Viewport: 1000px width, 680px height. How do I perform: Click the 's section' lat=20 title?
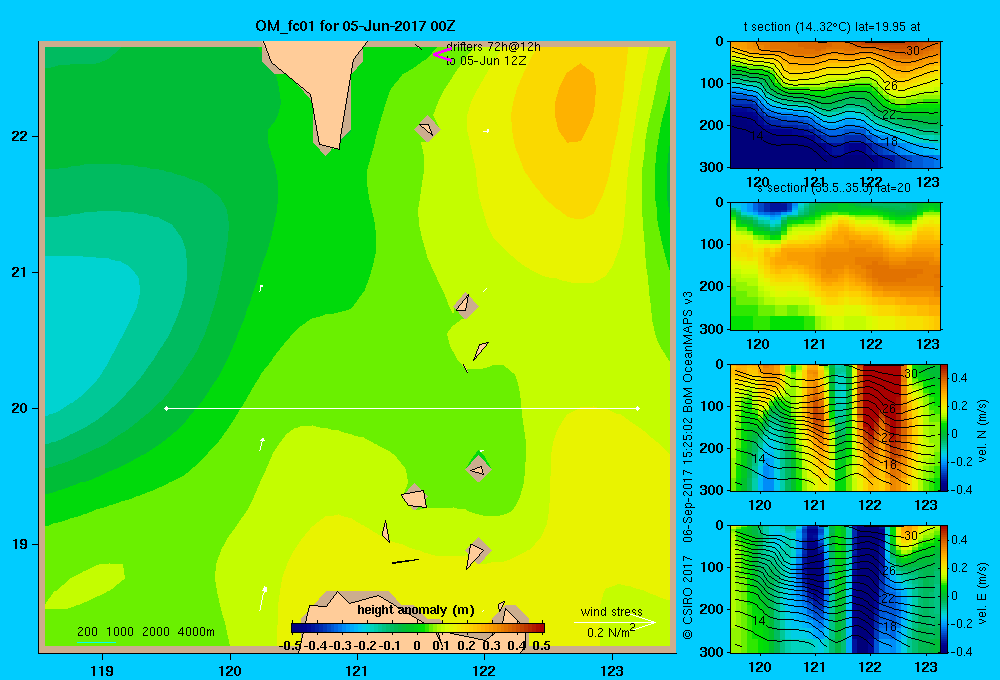(833, 188)
